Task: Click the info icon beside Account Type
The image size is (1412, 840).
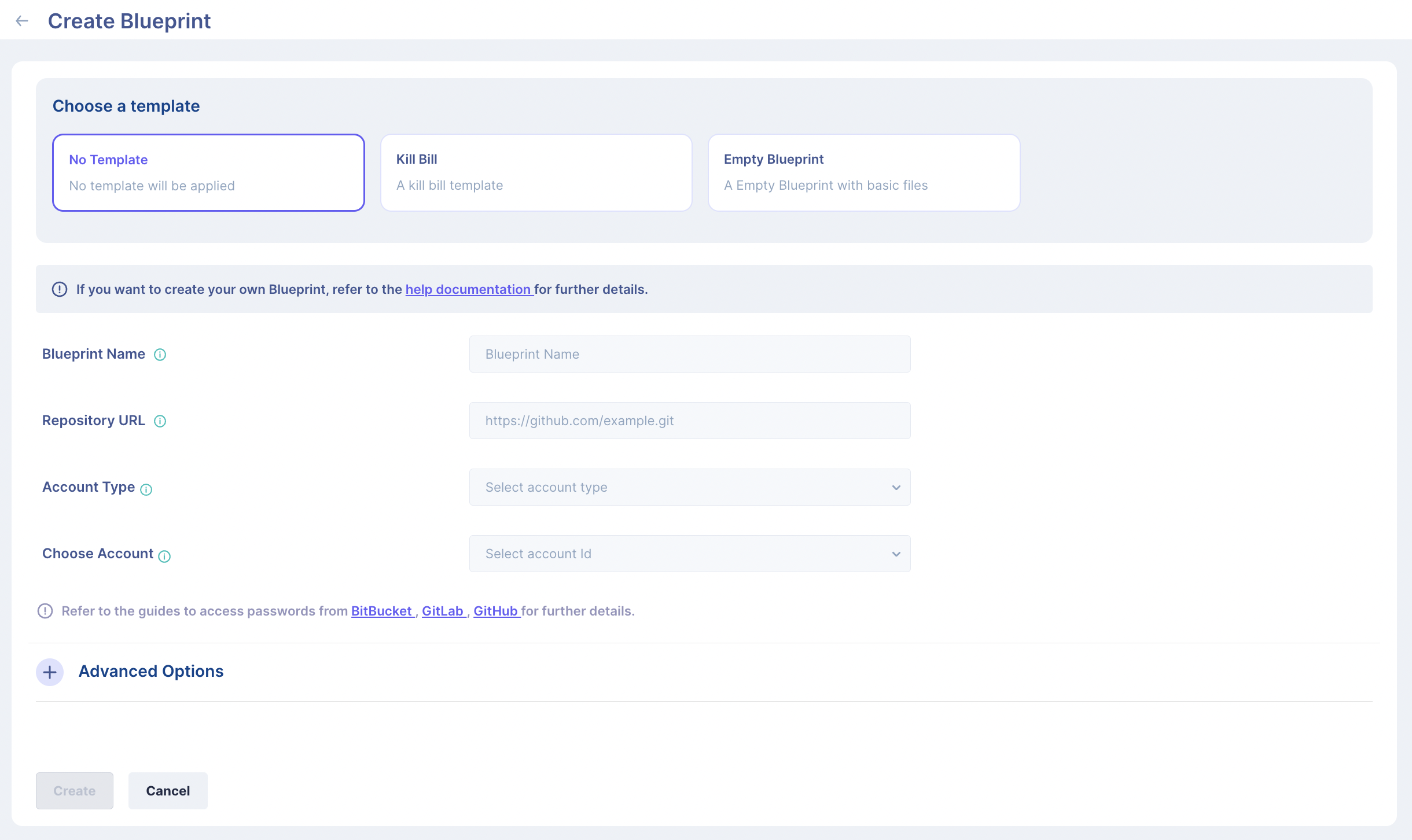Action: pyautogui.click(x=146, y=489)
